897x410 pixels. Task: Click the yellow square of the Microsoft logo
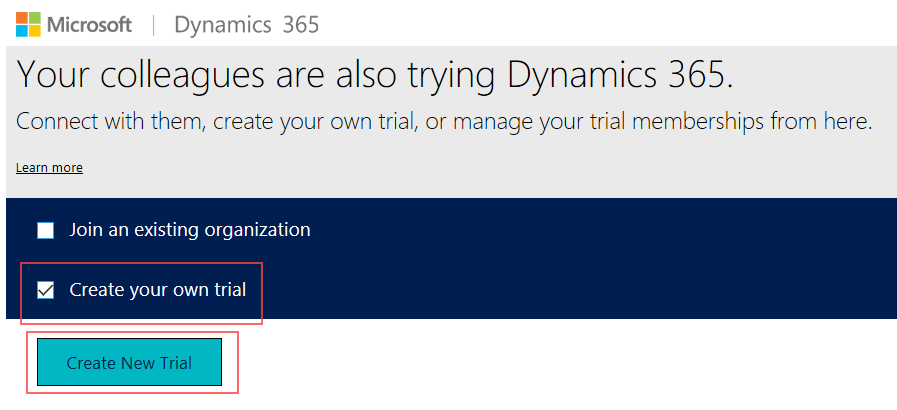tap(33, 30)
